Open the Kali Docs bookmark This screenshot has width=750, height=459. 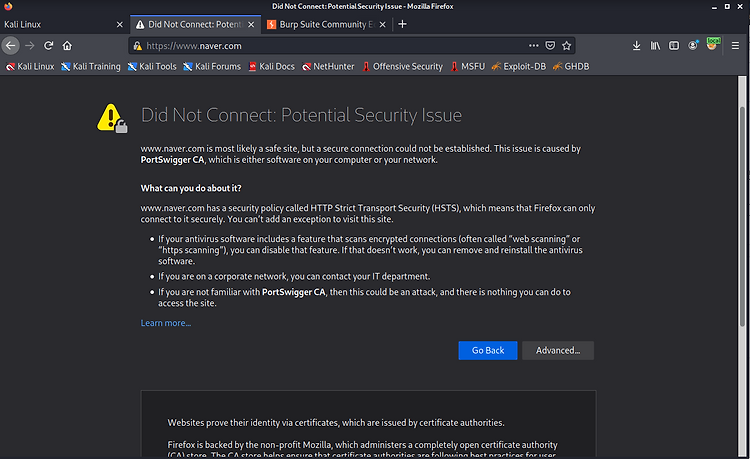coord(272,66)
